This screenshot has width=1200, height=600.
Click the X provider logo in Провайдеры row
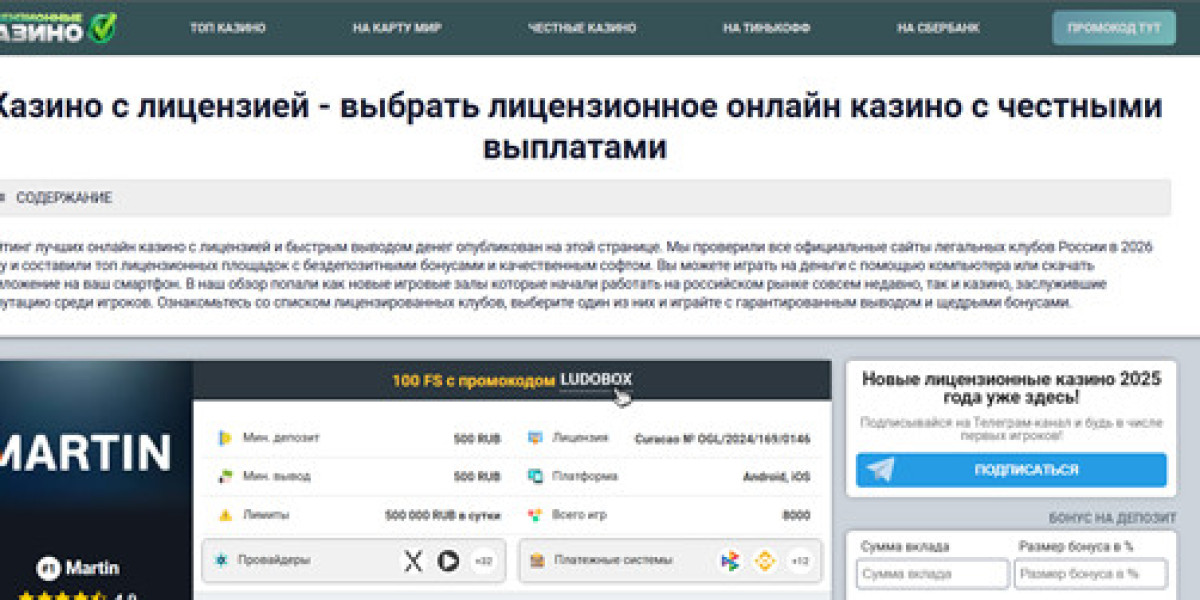point(413,558)
